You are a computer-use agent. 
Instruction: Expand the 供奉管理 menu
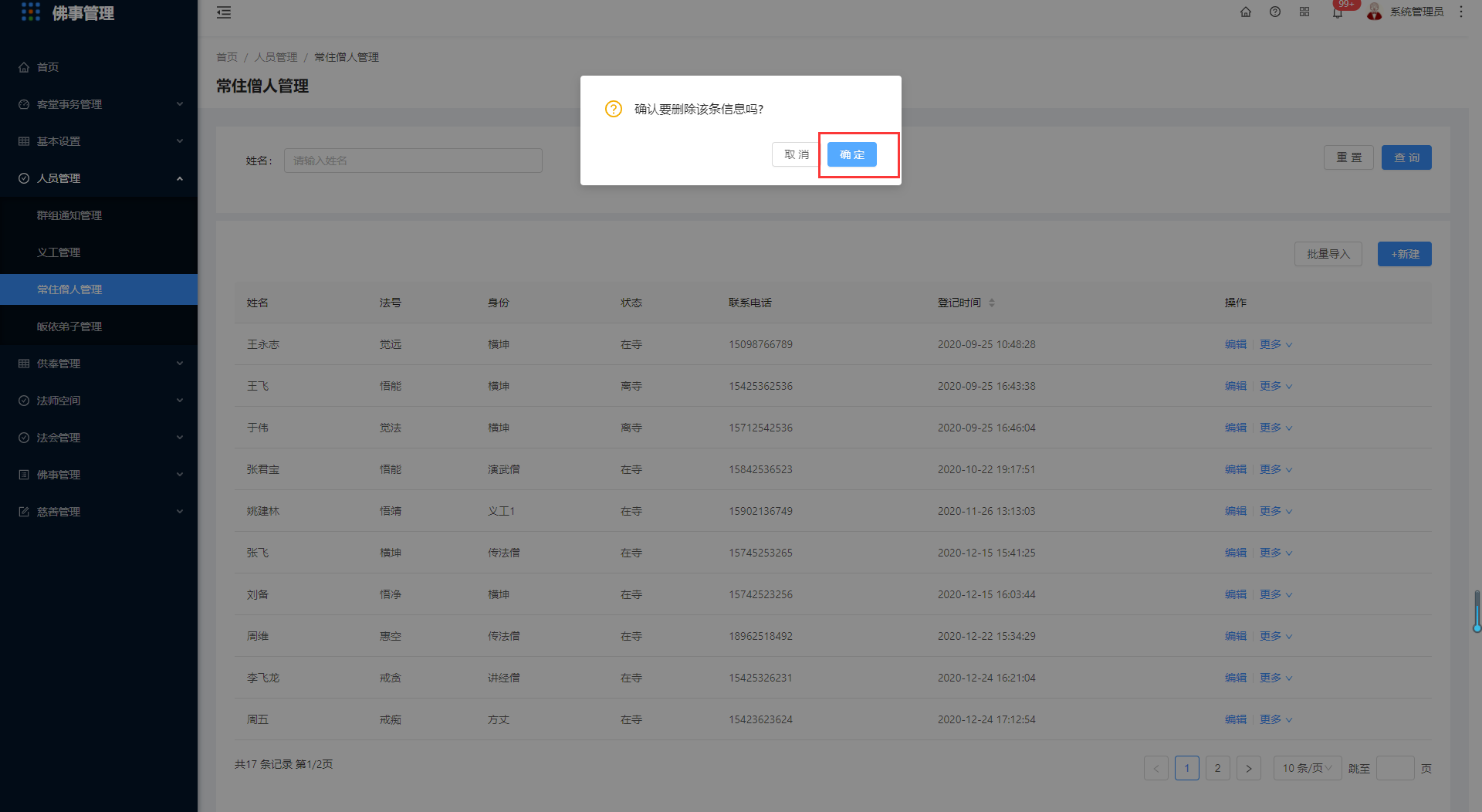(180, 364)
